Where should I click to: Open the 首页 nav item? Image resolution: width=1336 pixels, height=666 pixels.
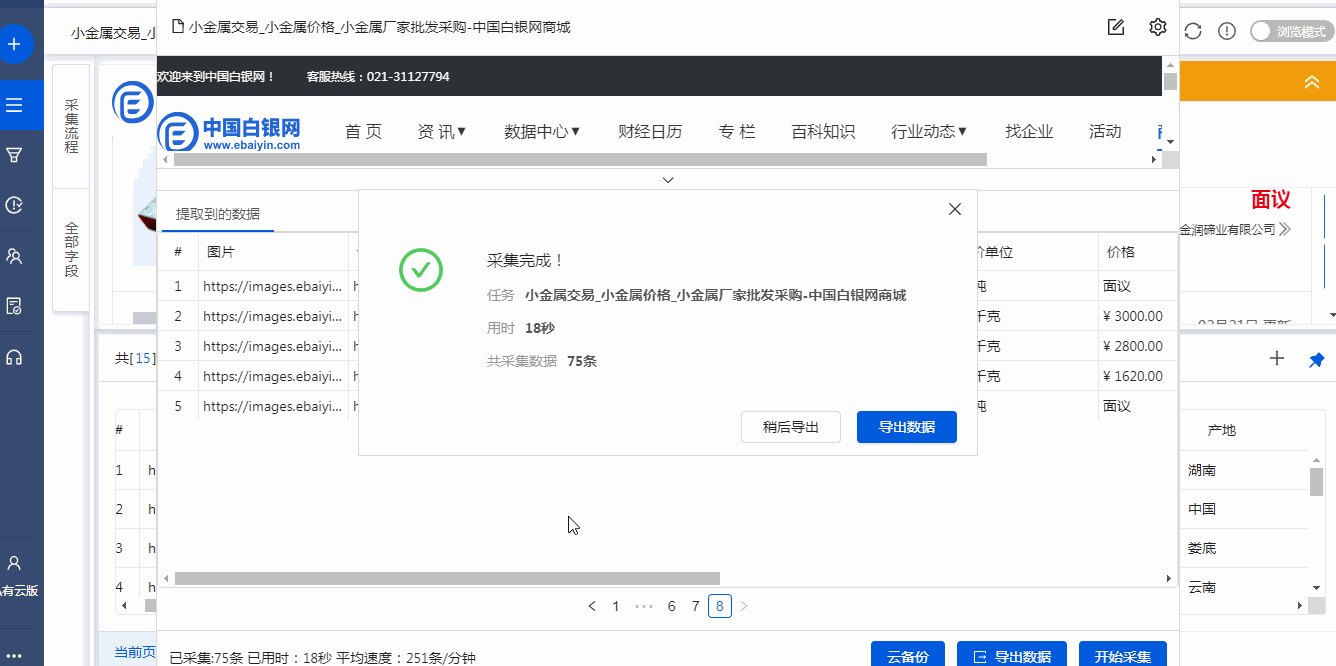coord(363,131)
